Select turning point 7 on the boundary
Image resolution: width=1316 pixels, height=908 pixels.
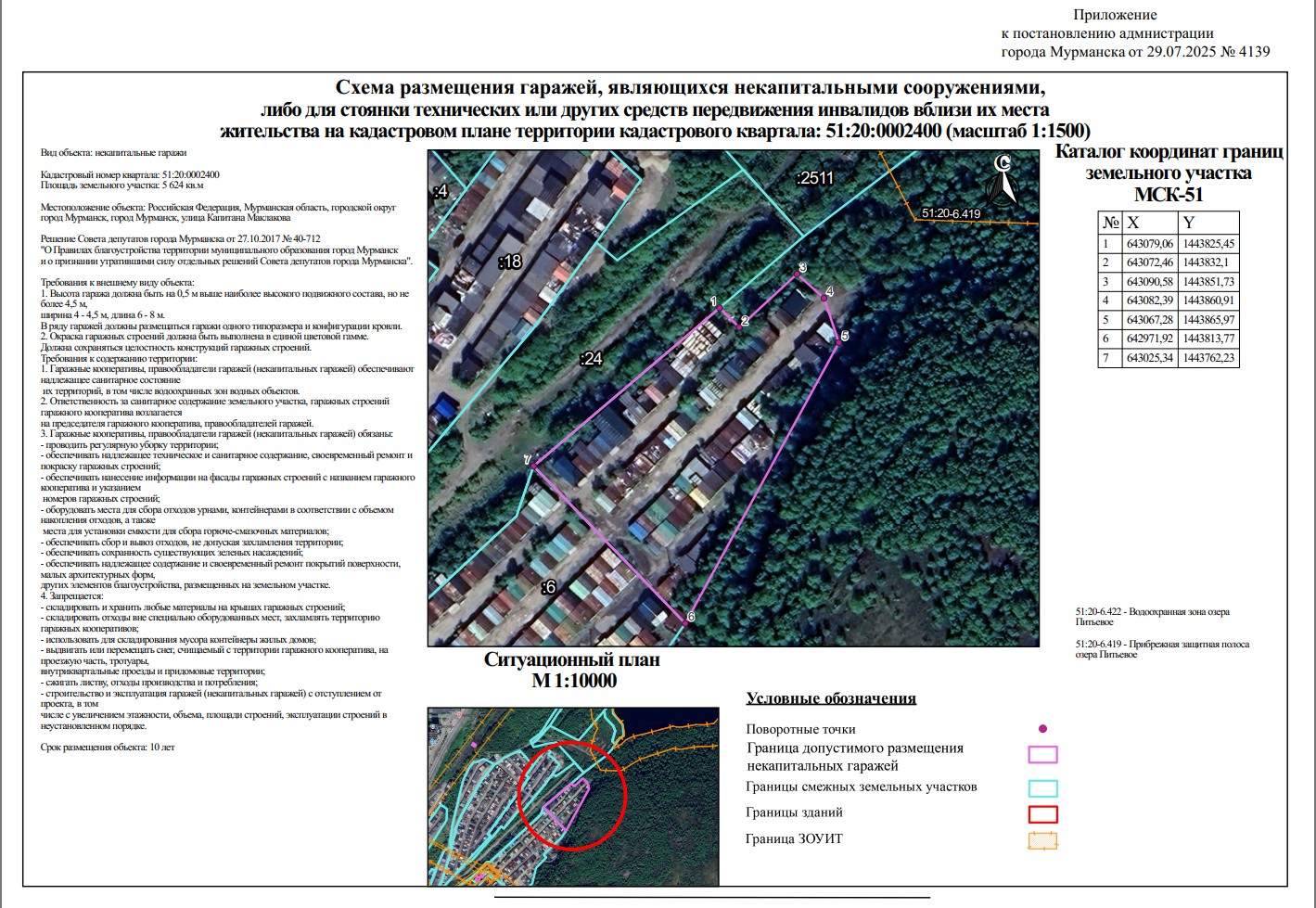[532, 468]
